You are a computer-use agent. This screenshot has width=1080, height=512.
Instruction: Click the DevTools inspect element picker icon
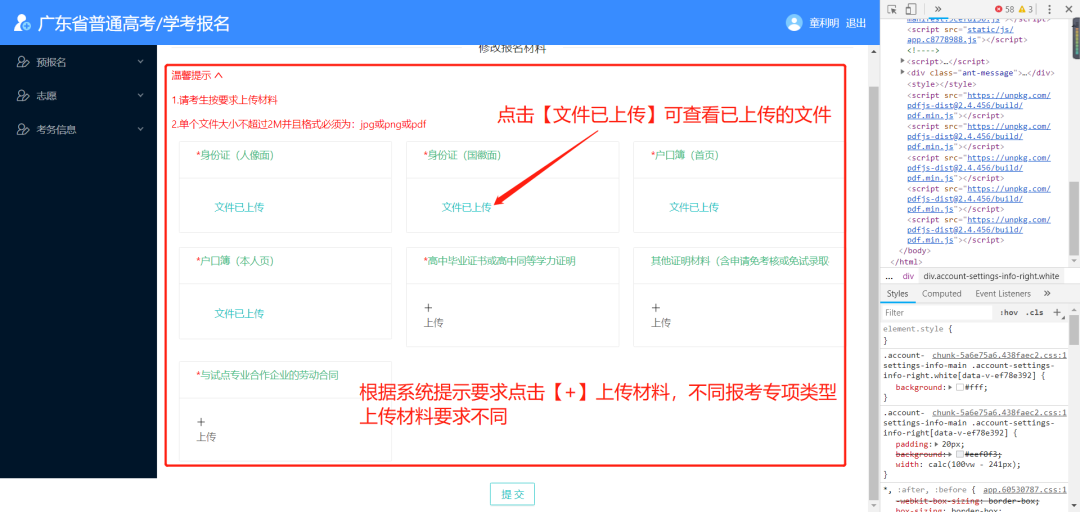892,9
